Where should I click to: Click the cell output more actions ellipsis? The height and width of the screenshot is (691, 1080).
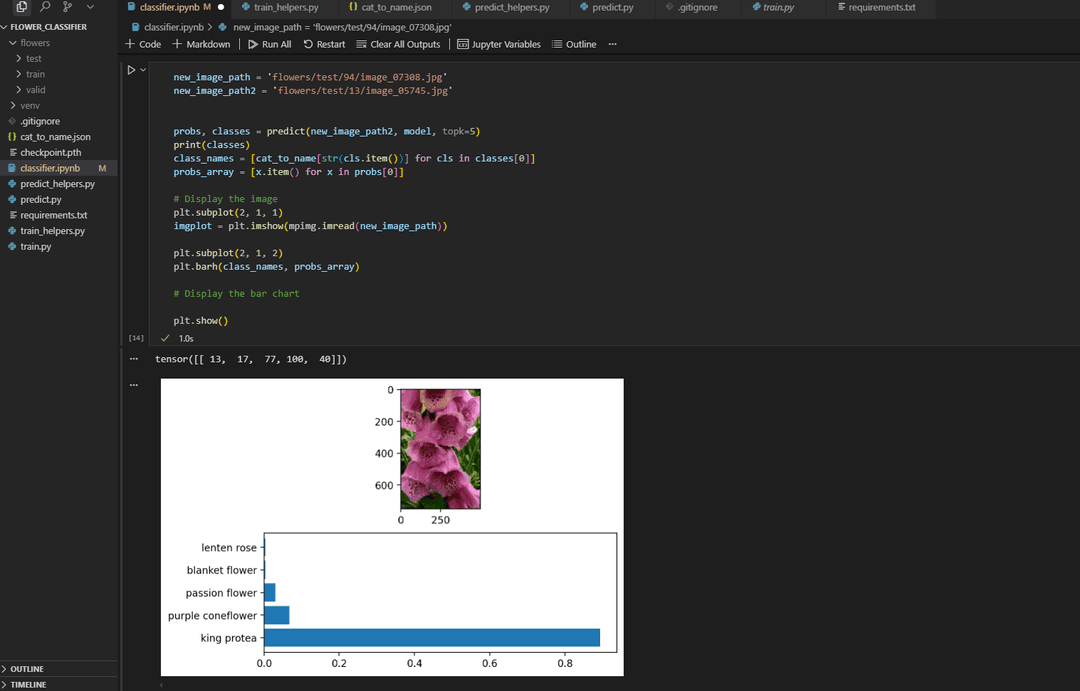pyautogui.click(x=134, y=384)
